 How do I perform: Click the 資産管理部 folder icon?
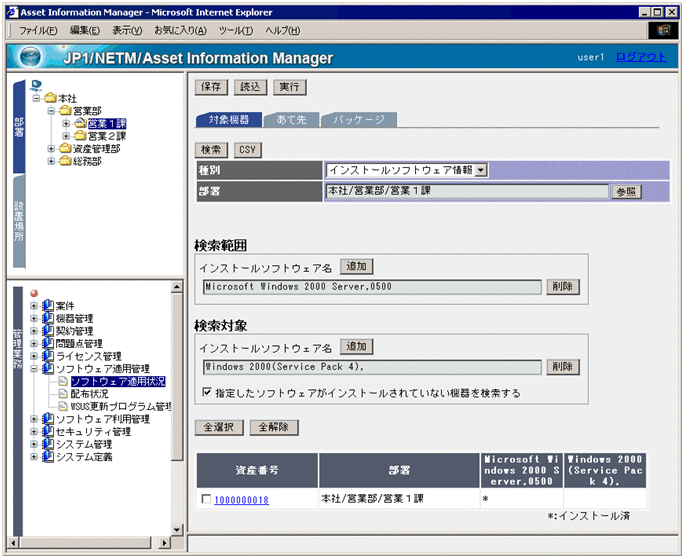(65, 148)
